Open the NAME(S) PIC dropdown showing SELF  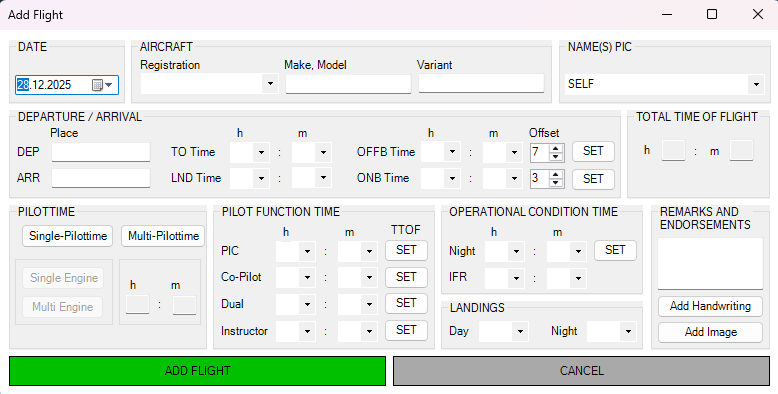(756, 84)
